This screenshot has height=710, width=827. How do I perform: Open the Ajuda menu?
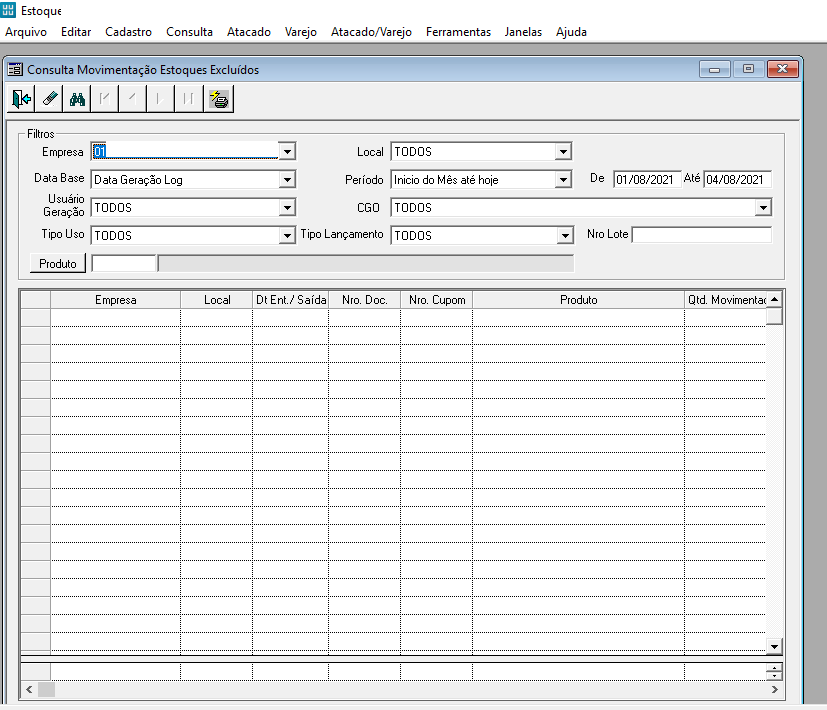coord(571,32)
